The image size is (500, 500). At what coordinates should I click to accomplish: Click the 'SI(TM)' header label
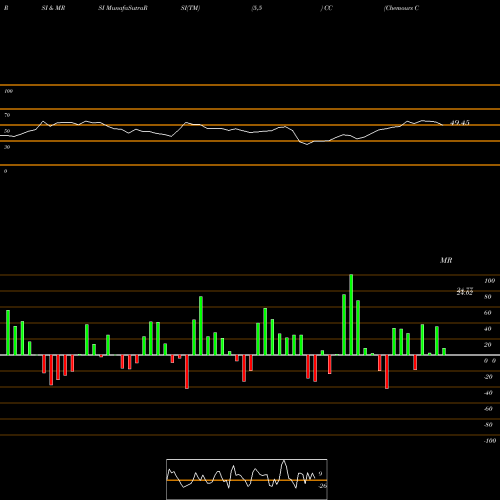point(190,8)
